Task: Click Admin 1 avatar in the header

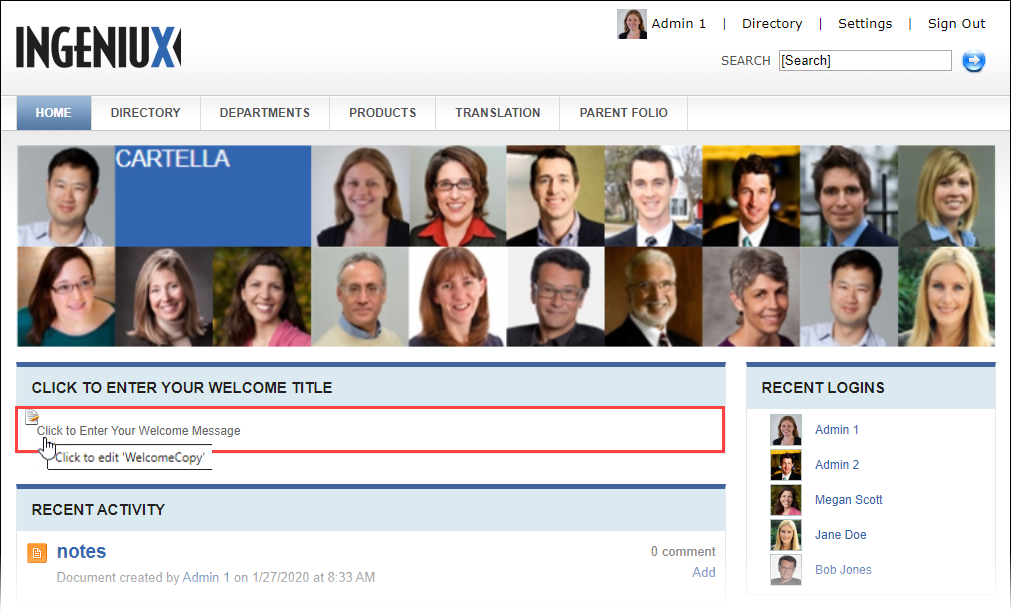Action: [632, 24]
